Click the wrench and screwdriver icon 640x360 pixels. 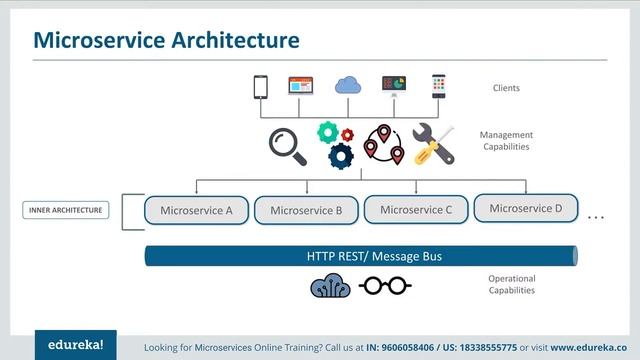[x=433, y=144]
